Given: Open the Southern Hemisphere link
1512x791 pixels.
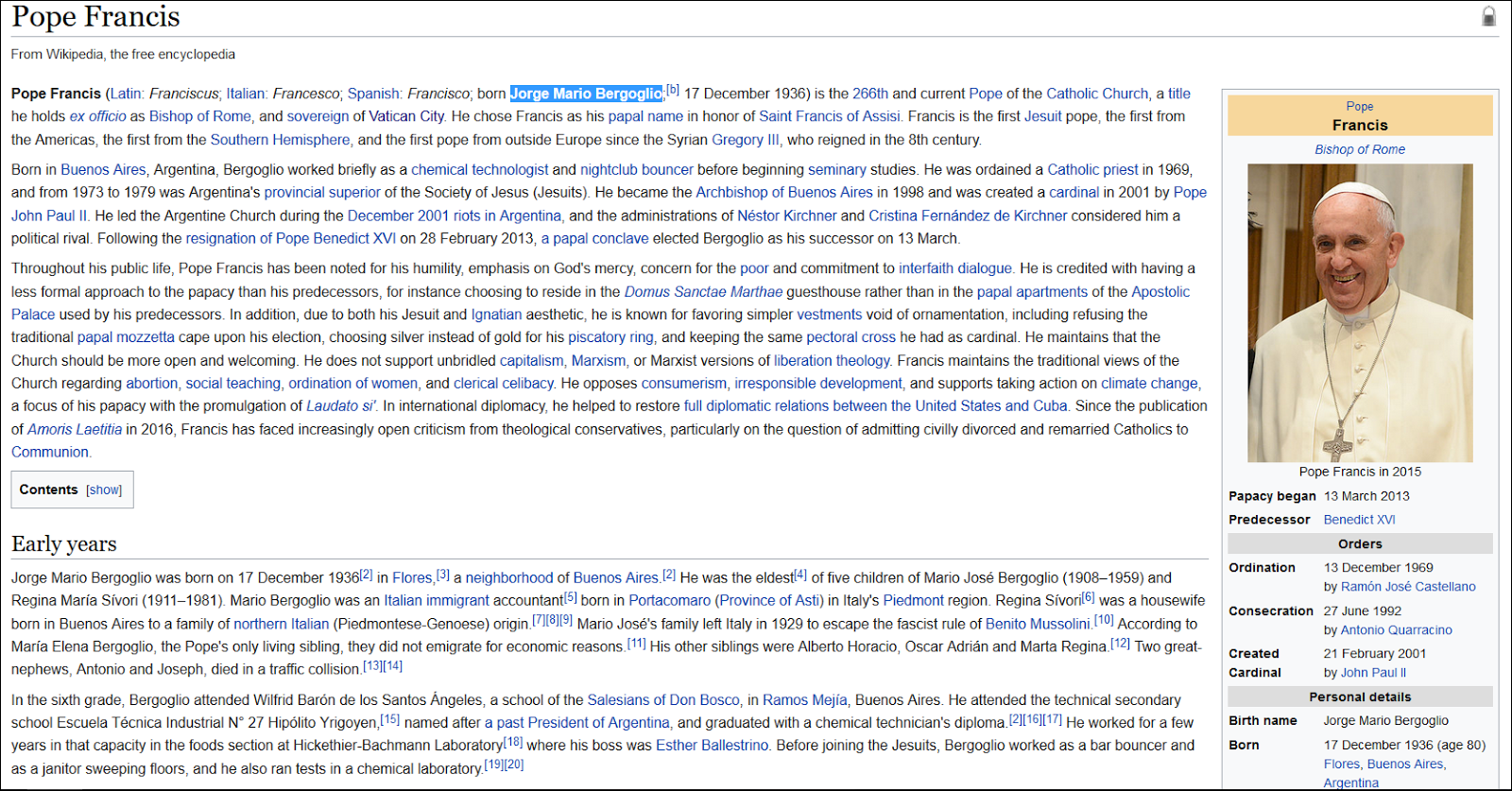Looking at the screenshot, I should tap(280, 140).
